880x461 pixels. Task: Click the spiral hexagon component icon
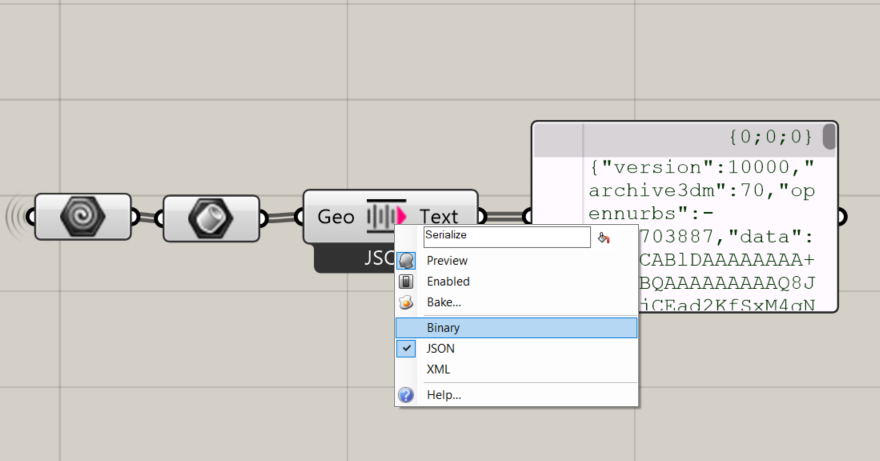point(82,216)
